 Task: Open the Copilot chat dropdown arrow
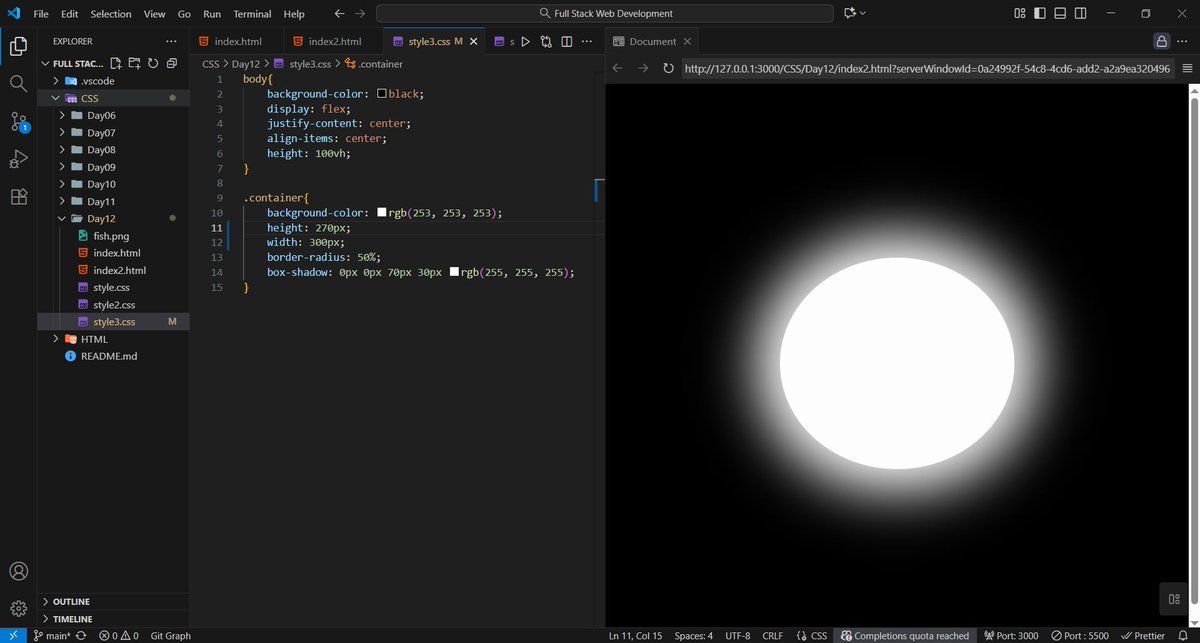pos(863,14)
